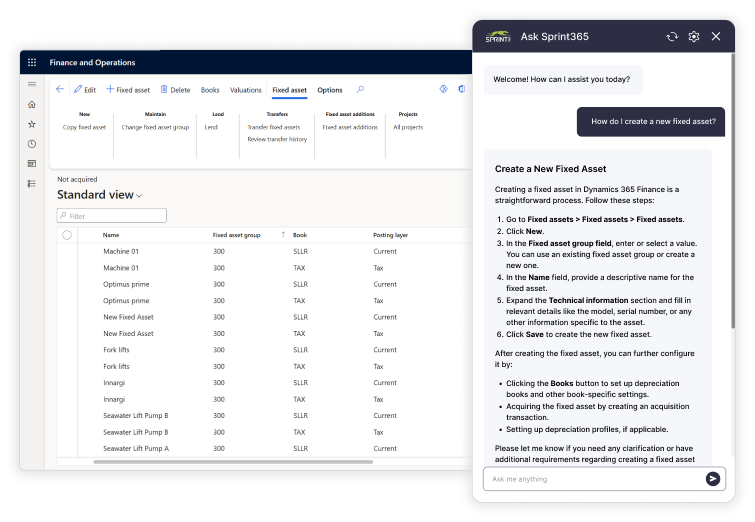Click All projects action

408,127
